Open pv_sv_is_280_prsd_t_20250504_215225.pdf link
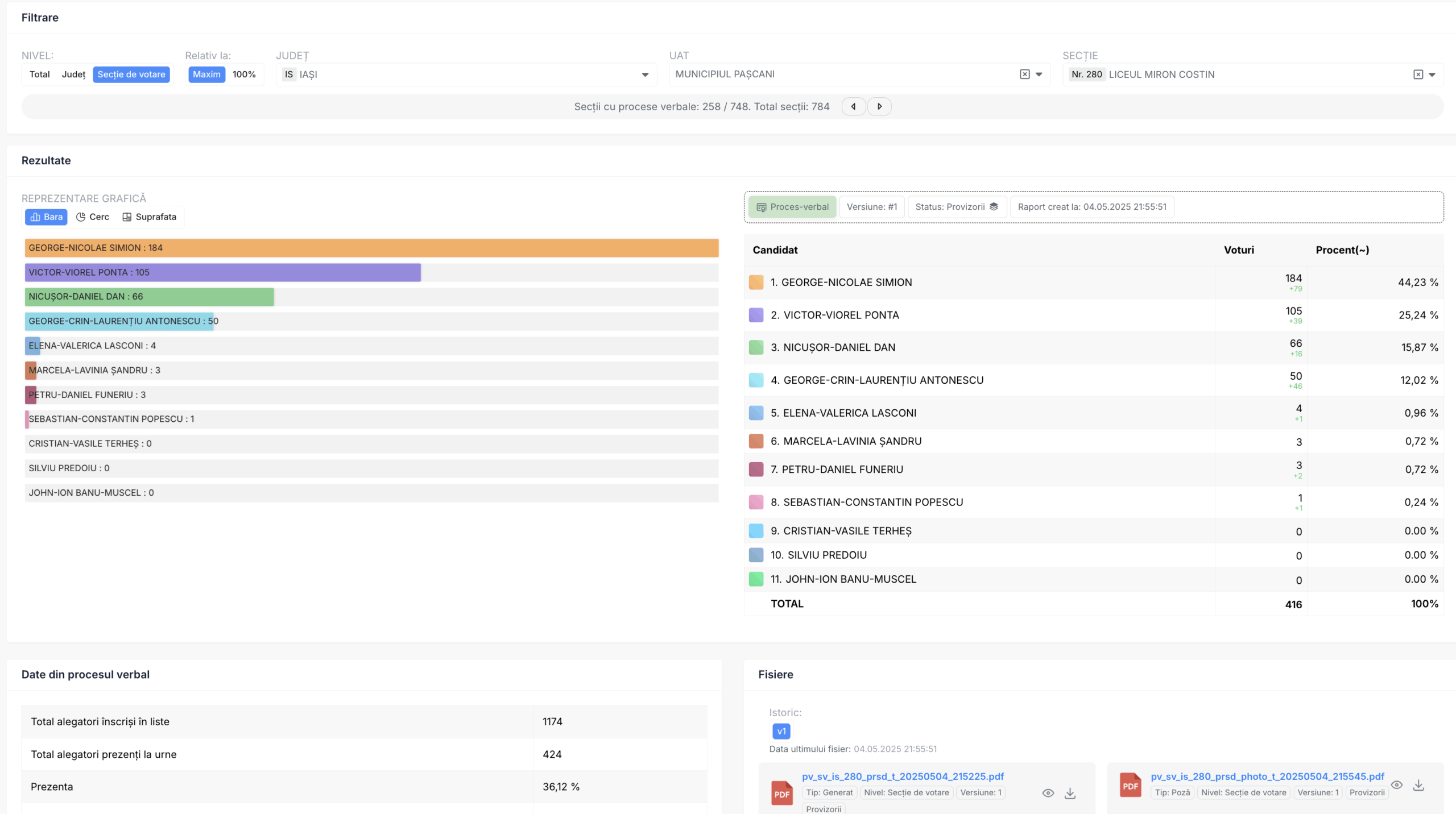The image size is (1456, 814). 903,776
